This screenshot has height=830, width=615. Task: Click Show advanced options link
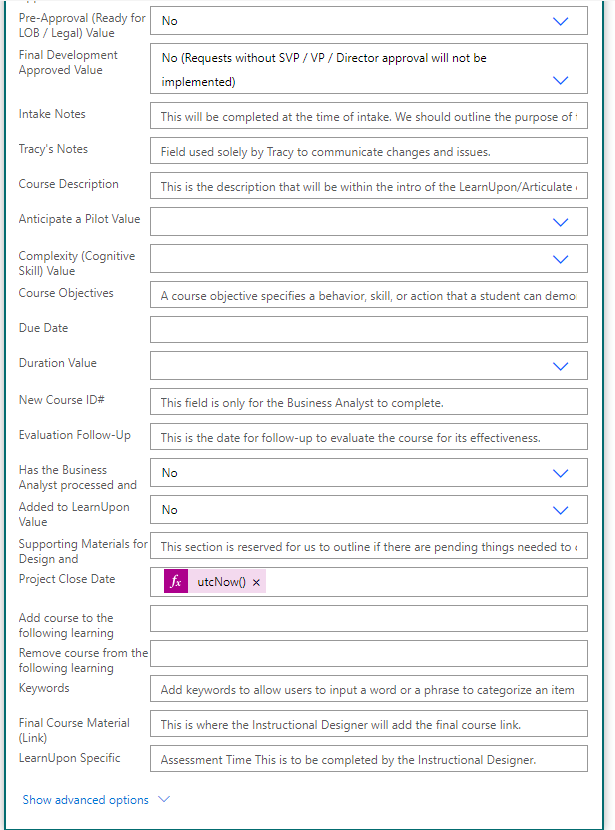(x=85, y=800)
